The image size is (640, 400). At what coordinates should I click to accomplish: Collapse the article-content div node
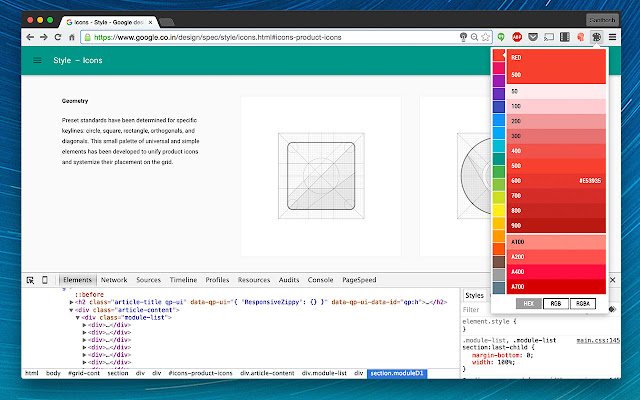click(70, 309)
